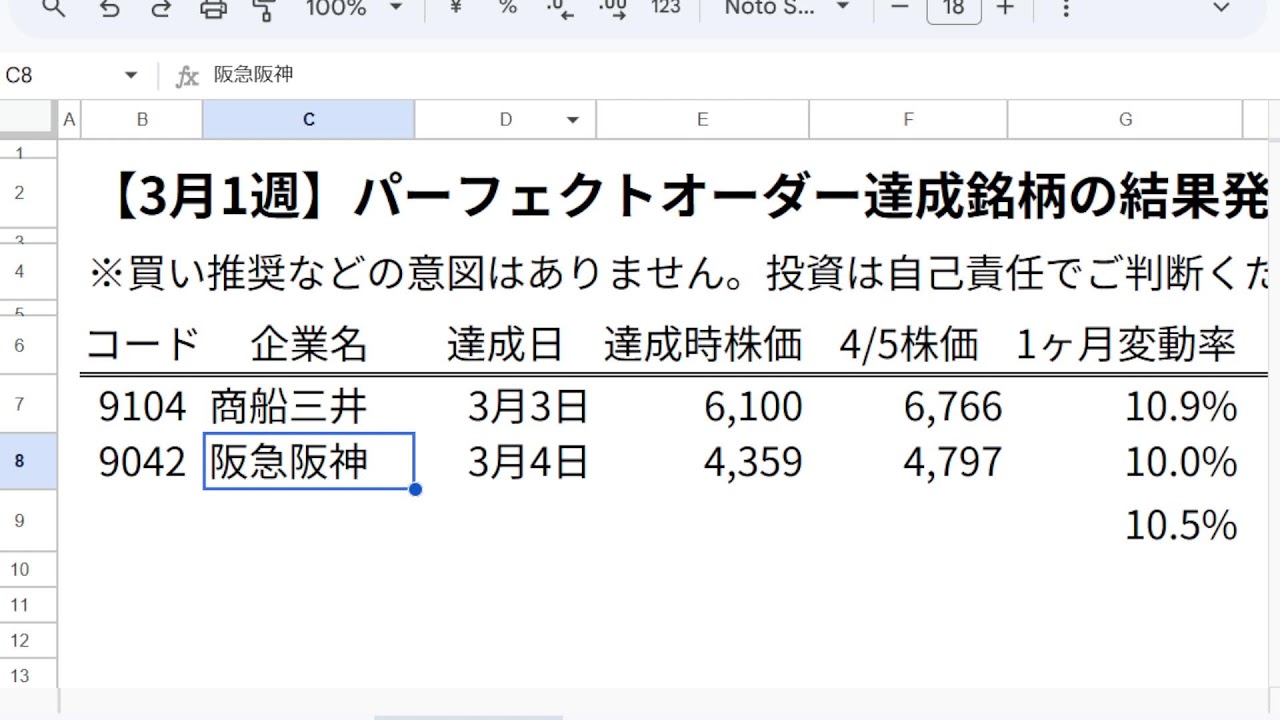The height and width of the screenshot is (720, 1280).
Task: Open the Name box dropdown arrow
Action: pos(131,75)
